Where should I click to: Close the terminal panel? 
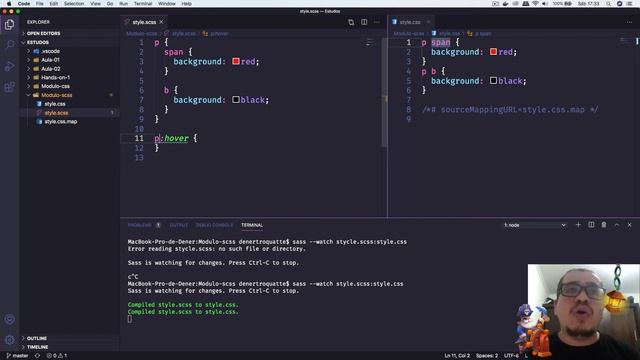click(629, 225)
